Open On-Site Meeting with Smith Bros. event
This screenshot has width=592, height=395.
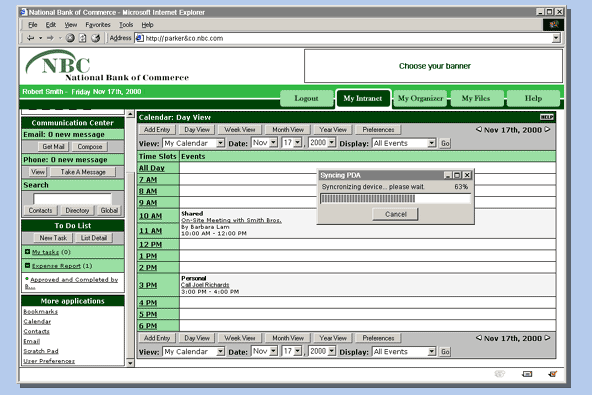231,220
